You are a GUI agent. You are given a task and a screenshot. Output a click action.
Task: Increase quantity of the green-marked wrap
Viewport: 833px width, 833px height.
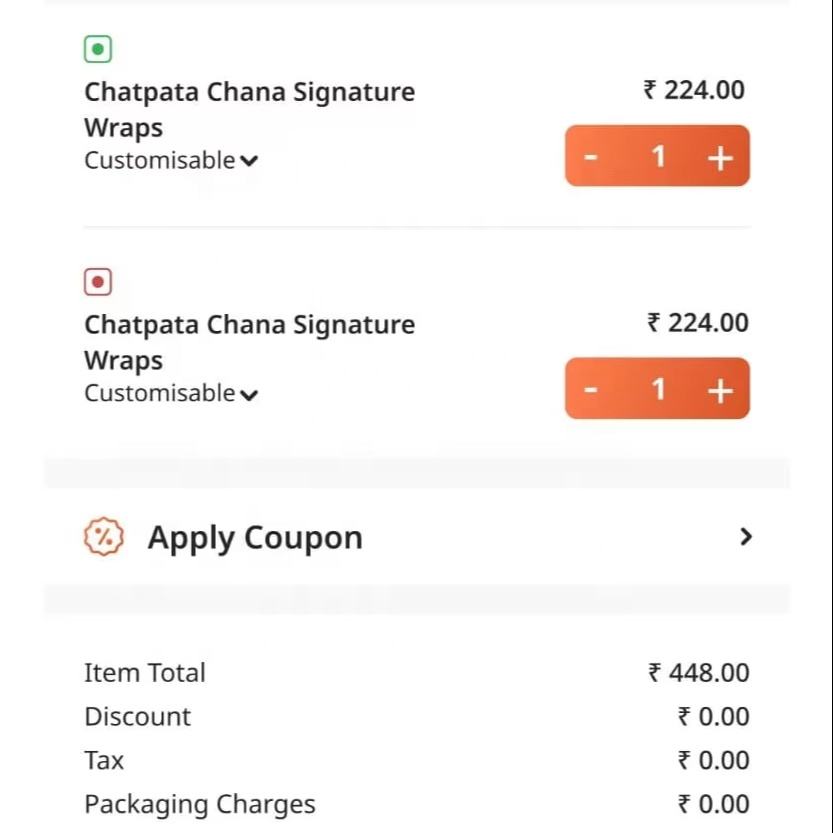click(x=720, y=157)
